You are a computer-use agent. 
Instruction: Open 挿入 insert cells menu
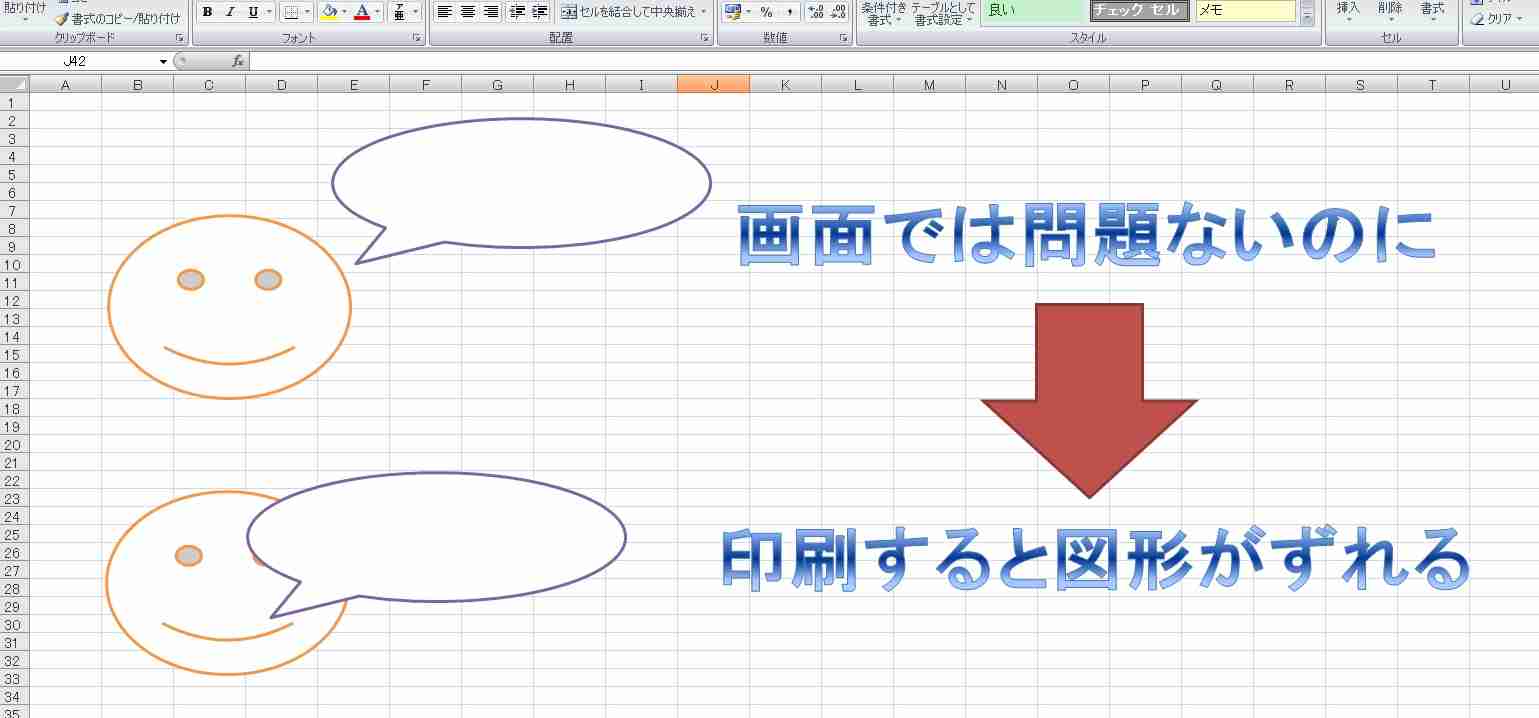pyautogui.click(x=1348, y=11)
